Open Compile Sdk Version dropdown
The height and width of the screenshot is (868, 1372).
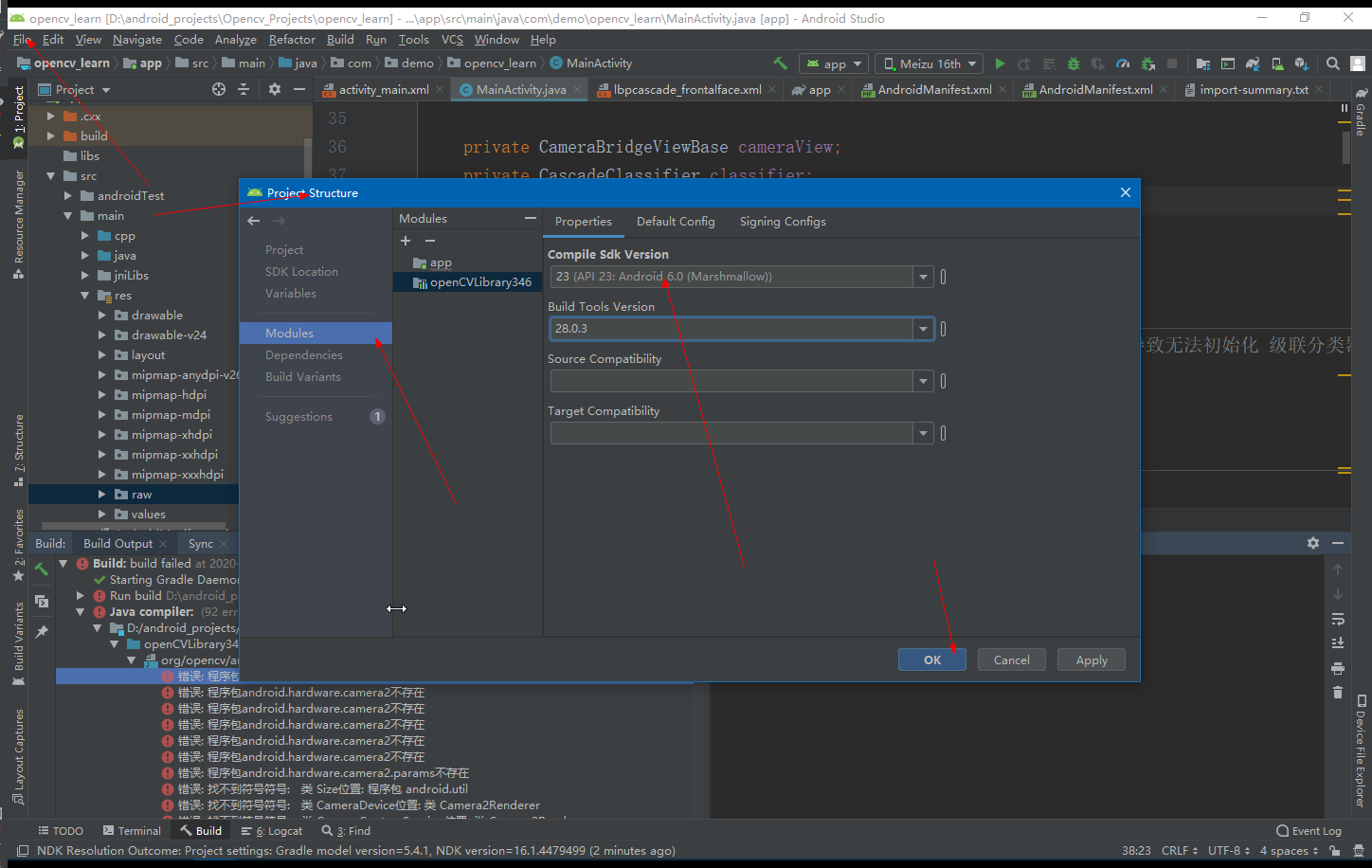(923, 277)
